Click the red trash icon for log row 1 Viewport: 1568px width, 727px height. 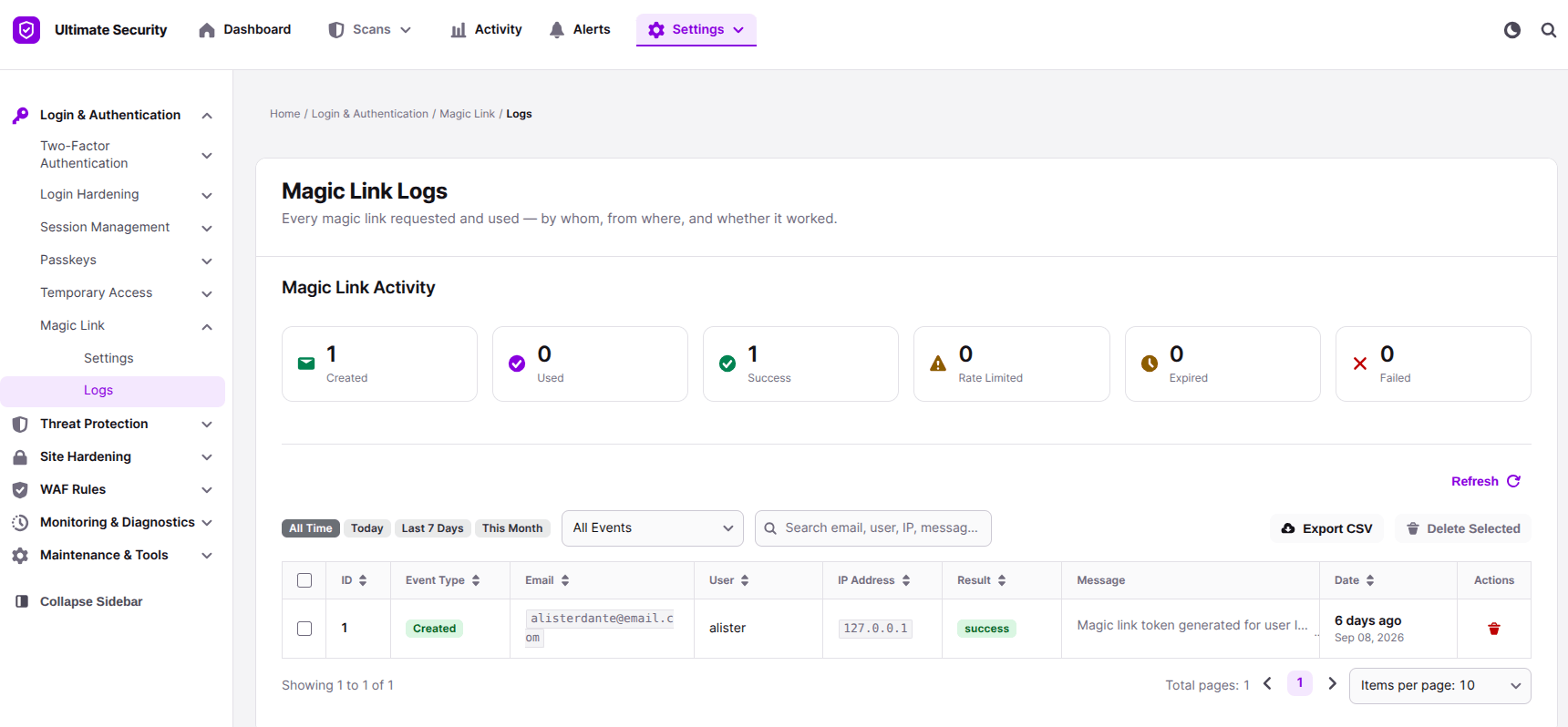click(1494, 629)
